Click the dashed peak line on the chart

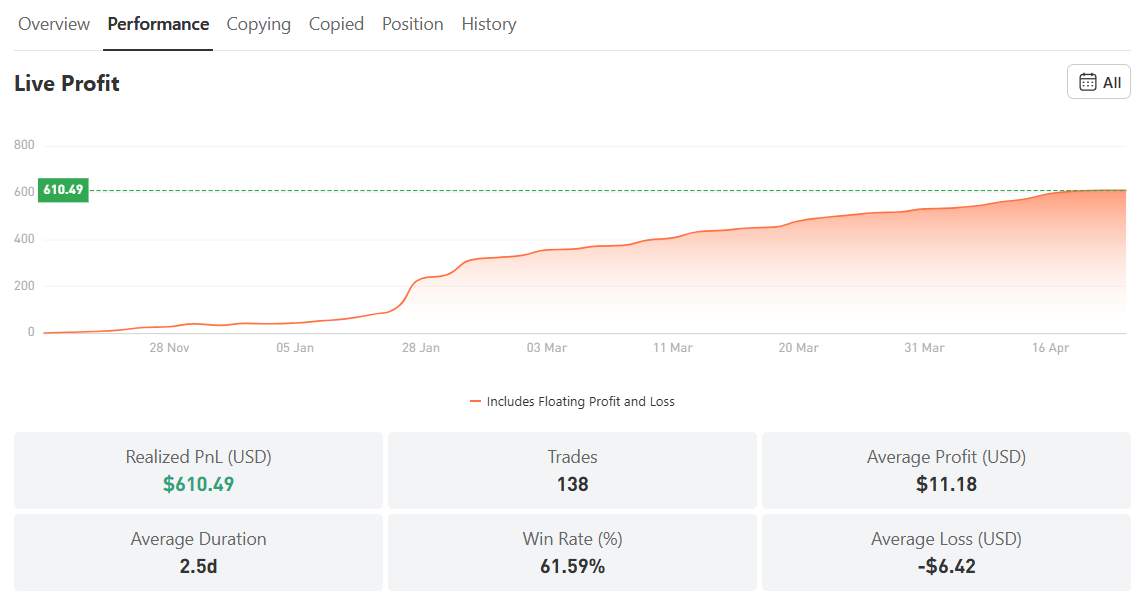(600, 189)
